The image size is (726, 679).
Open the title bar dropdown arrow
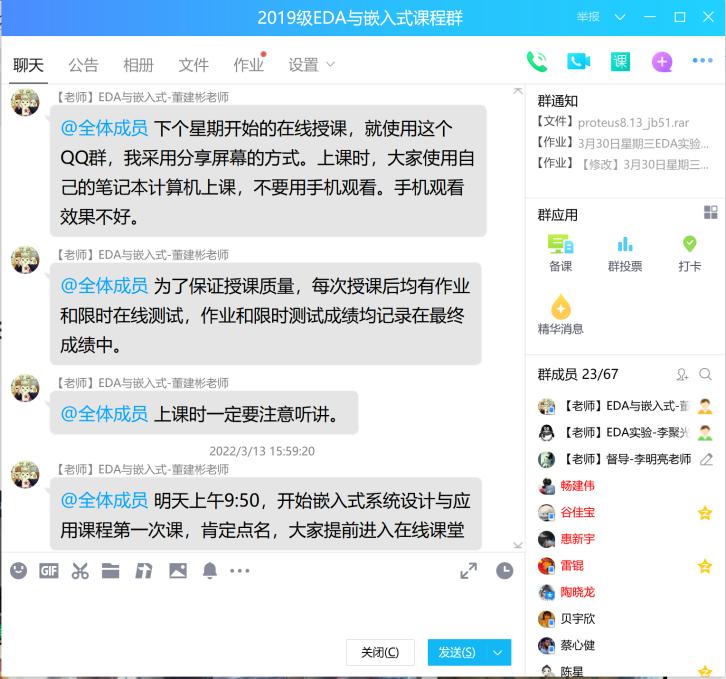click(x=620, y=17)
